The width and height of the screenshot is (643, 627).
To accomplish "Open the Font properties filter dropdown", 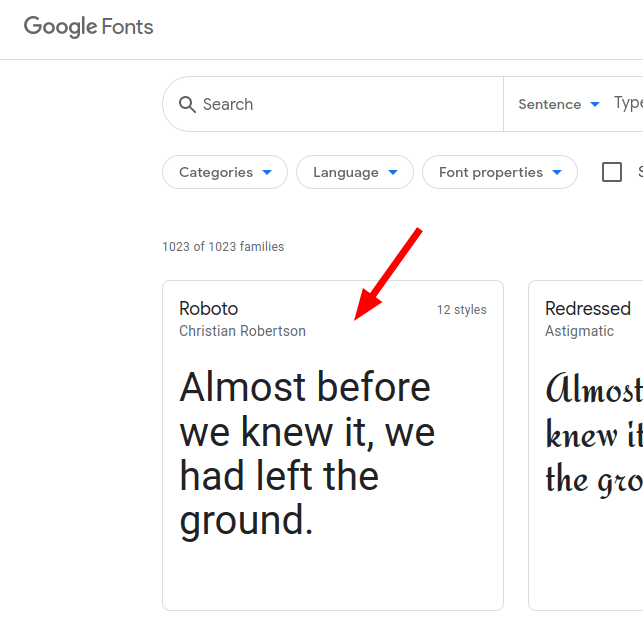I will [500, 172].
